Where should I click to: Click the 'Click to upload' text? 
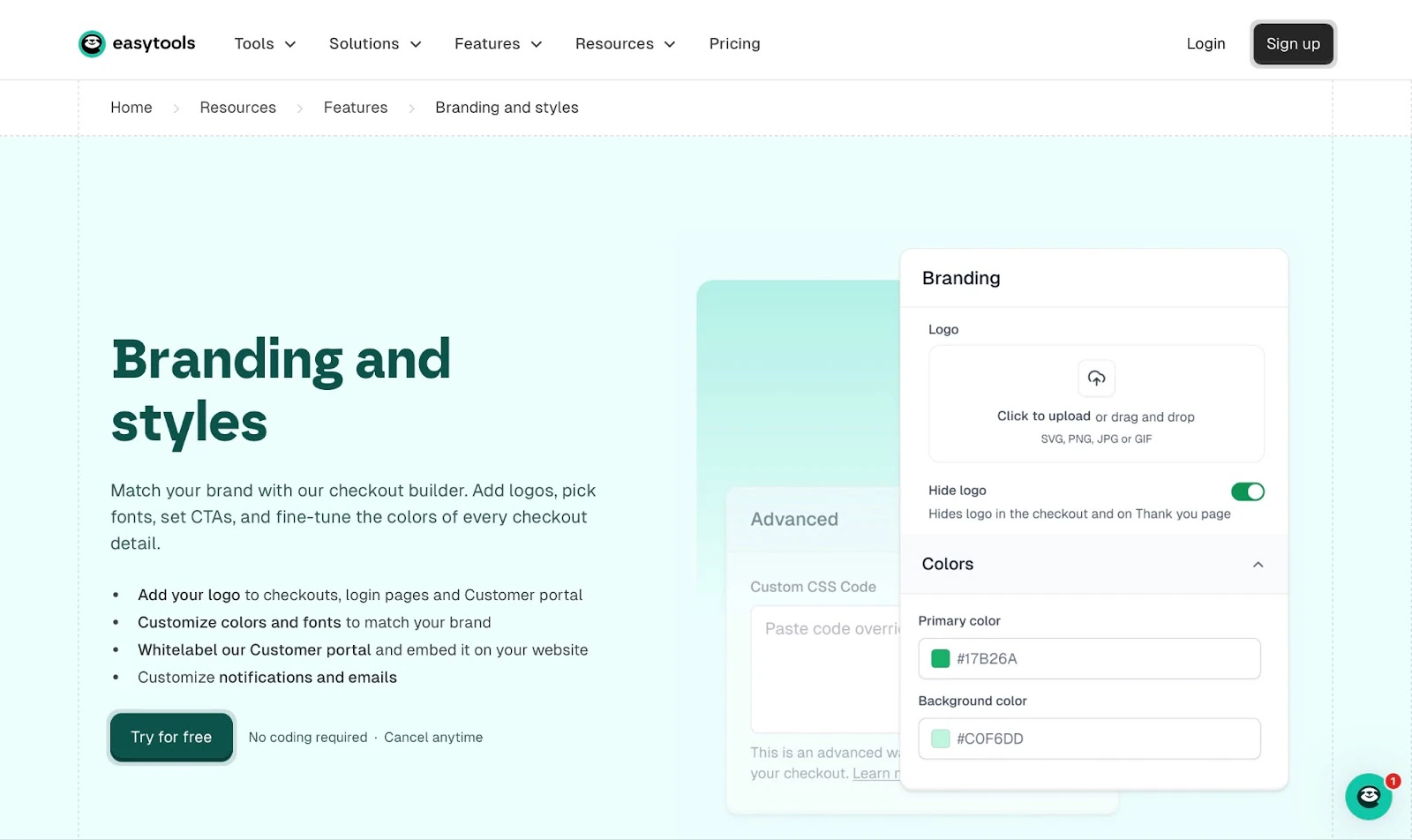pyautogui.click(x=1044, y=416)
